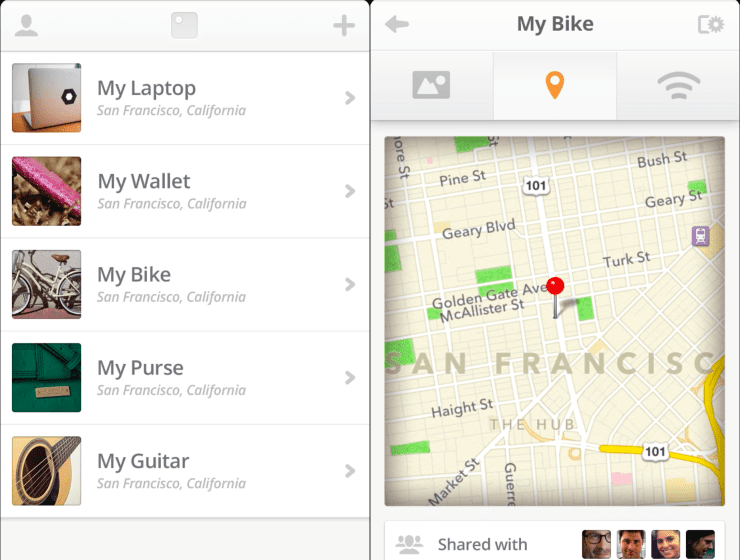The image size is (741, 560).
Task: Select the location pin tab
Action: [x=555, y=86]
